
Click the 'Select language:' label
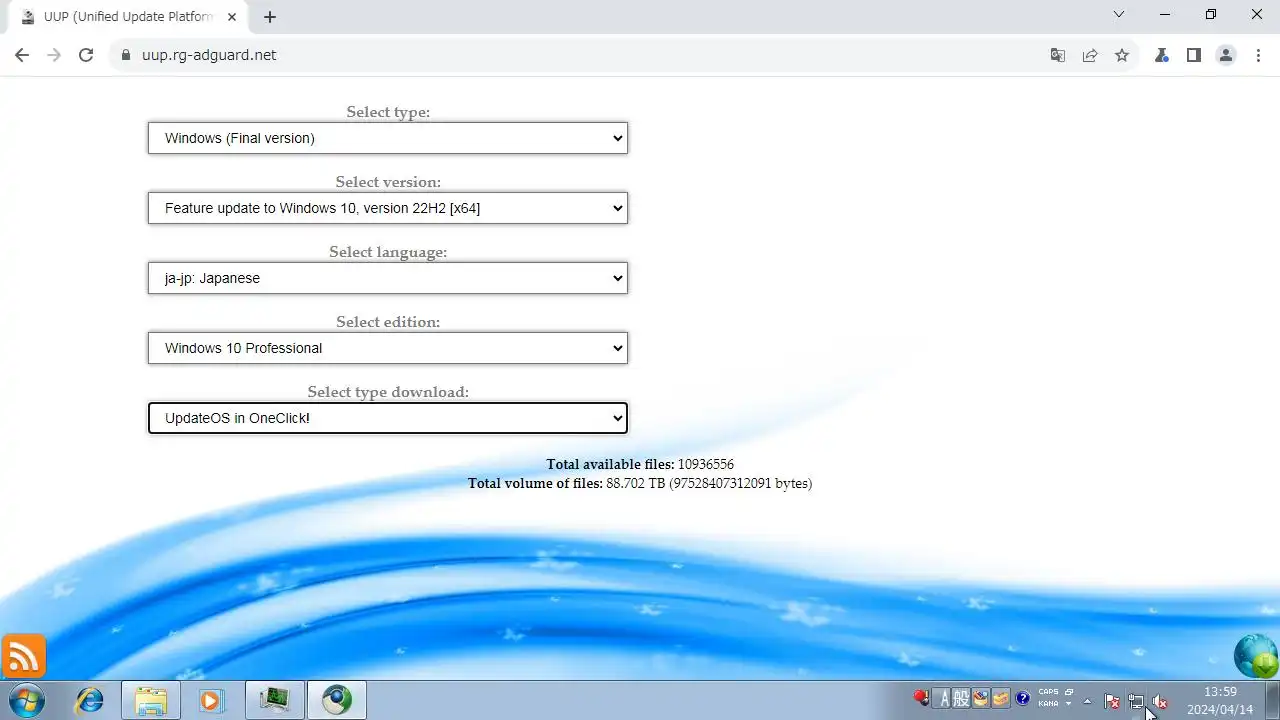tap(388, 252)
